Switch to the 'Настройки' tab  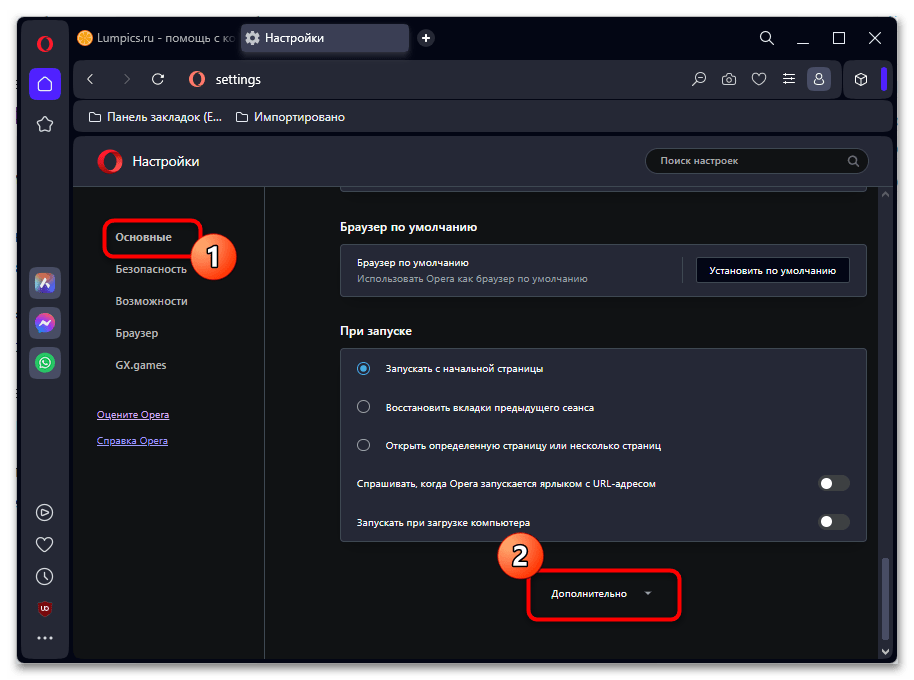[x=325, y=38]
